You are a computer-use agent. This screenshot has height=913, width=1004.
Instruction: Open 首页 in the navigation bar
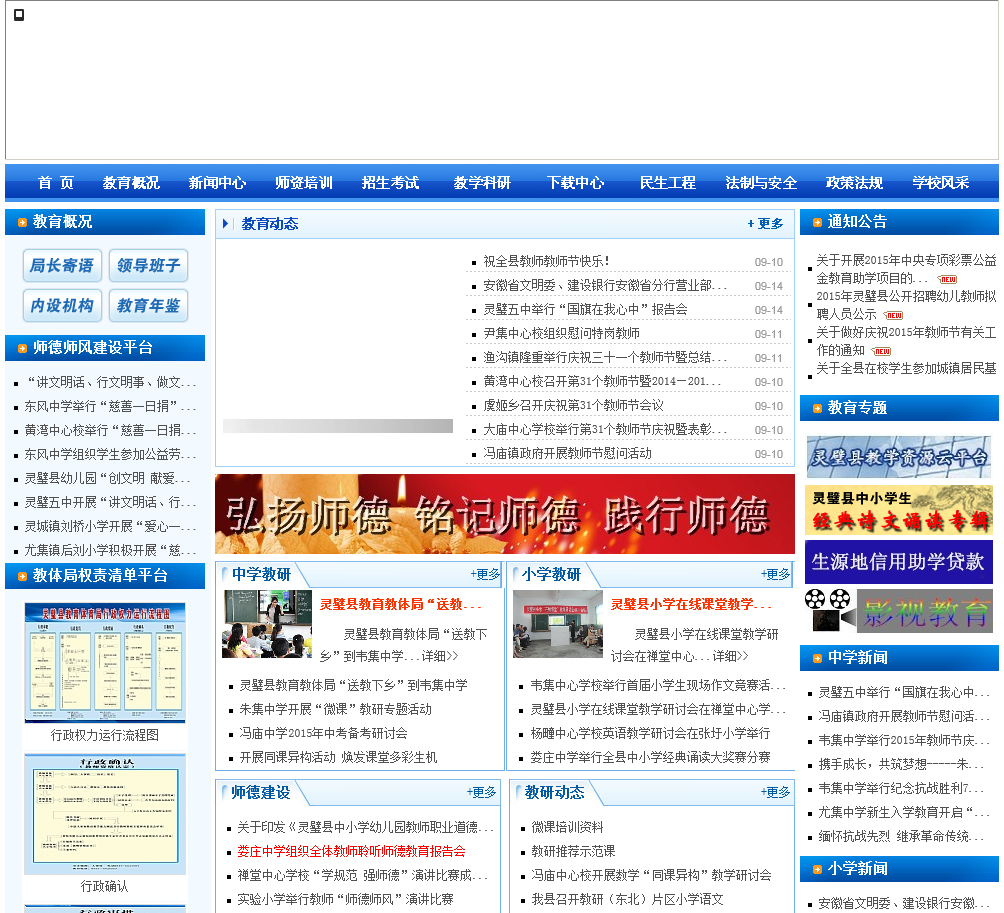(56, 183)
